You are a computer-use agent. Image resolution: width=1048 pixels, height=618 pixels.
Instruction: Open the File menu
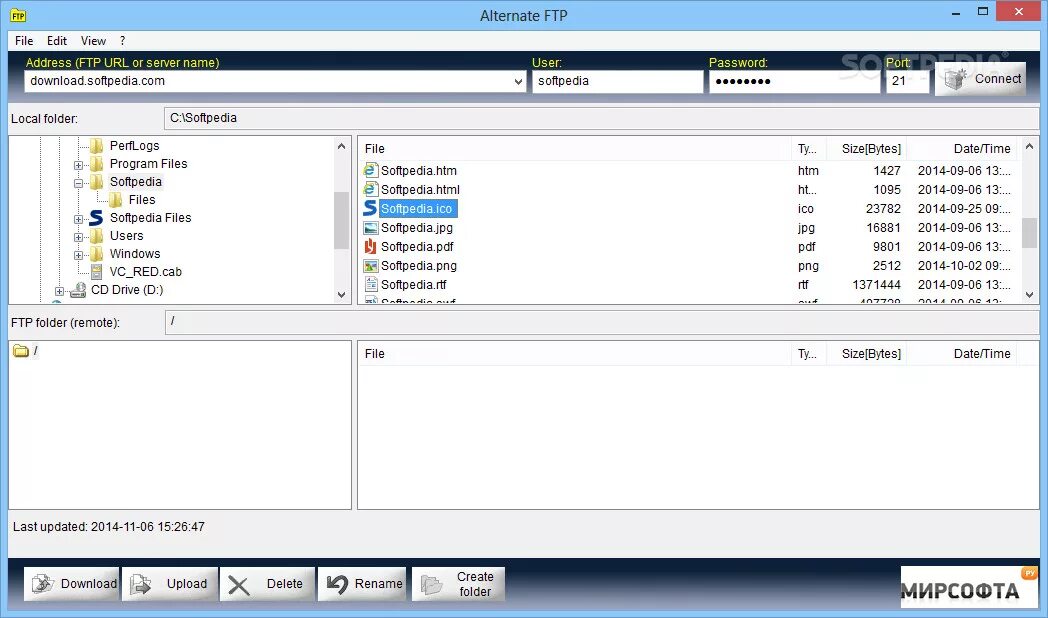[x=24, y=41]
